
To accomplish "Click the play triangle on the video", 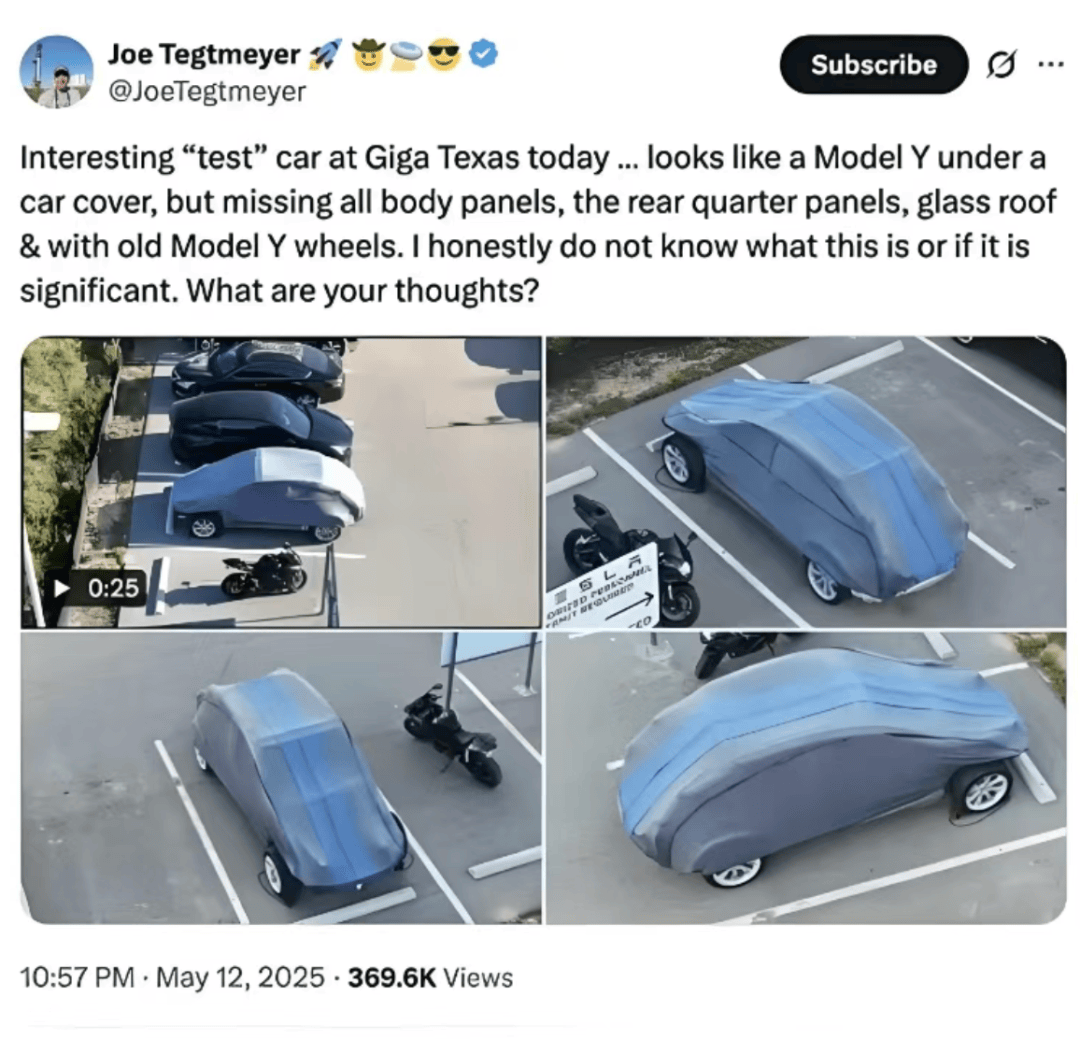I will 62,588.
